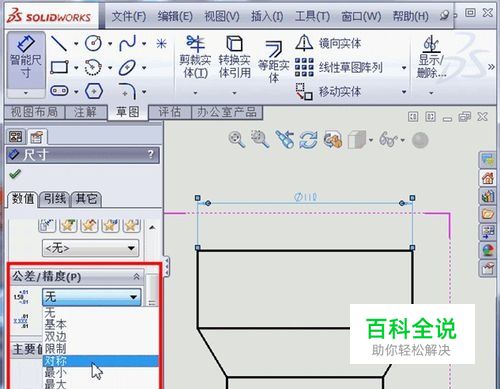500x389 pixels.
Task: Click Offset Entities (等距实体) tool
Action: tap(273, 62)
